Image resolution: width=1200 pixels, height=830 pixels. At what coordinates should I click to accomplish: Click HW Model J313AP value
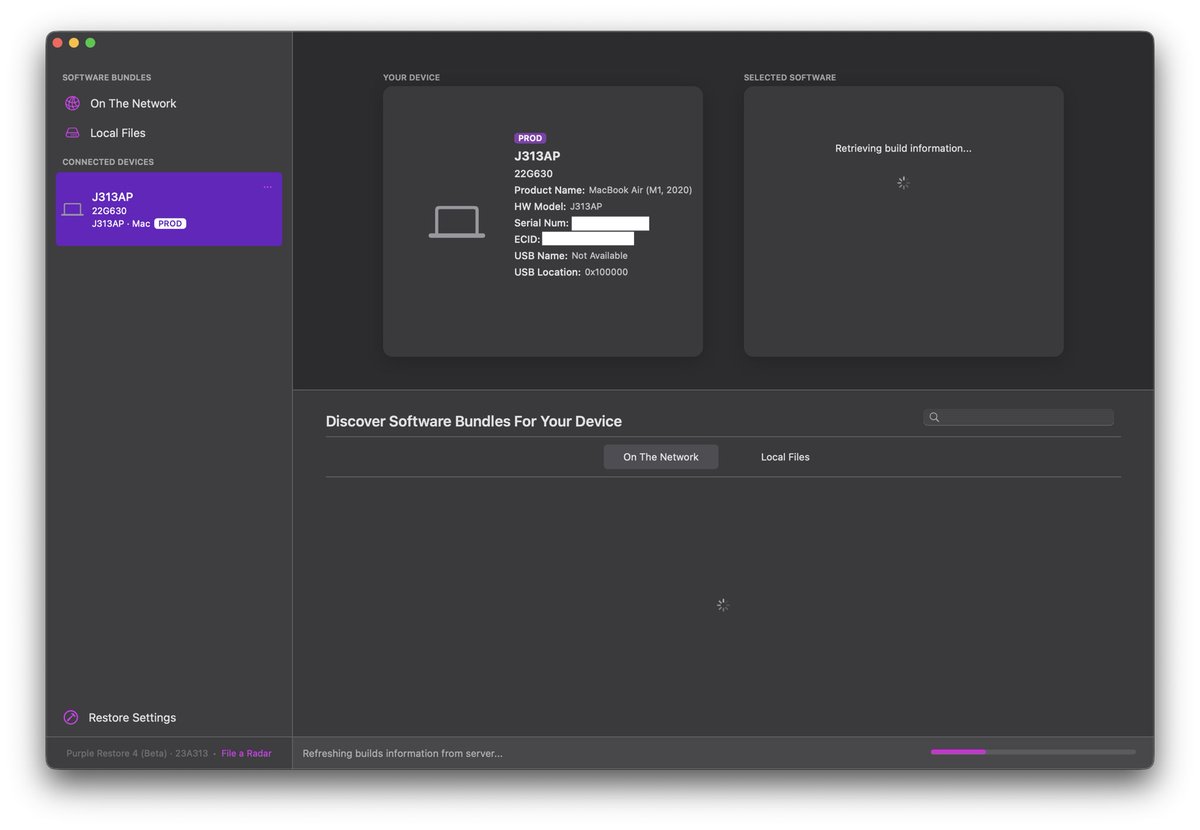pos(586,206)
